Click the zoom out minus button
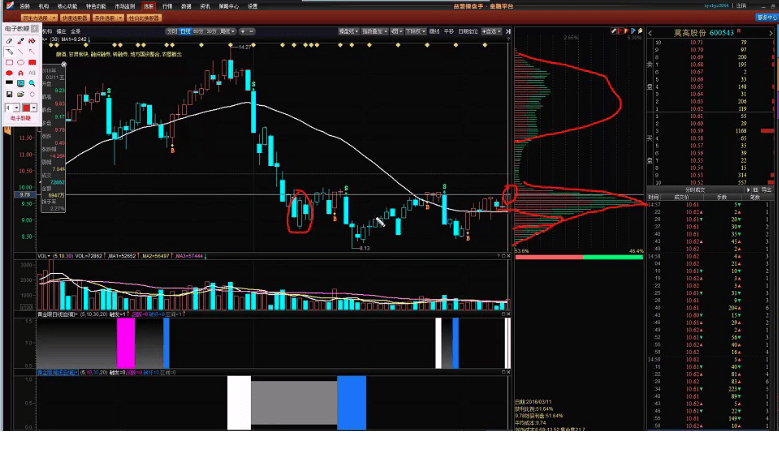 251,31
